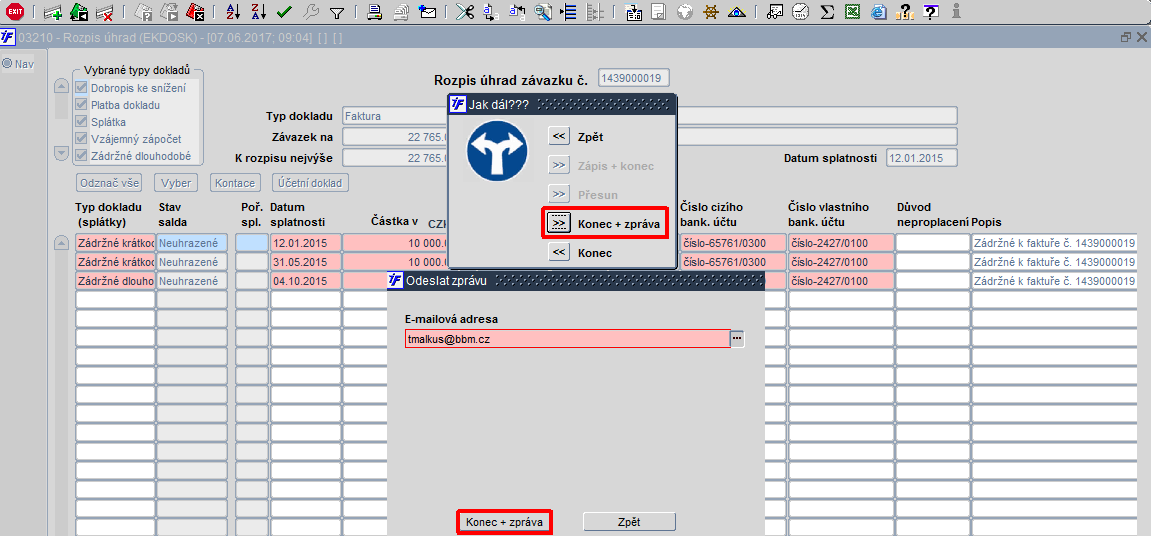Viewport: 1151px width, 536px height.
Task: Click the filter funnel icon
Action: pyautogui.click(x=337, y=12)
